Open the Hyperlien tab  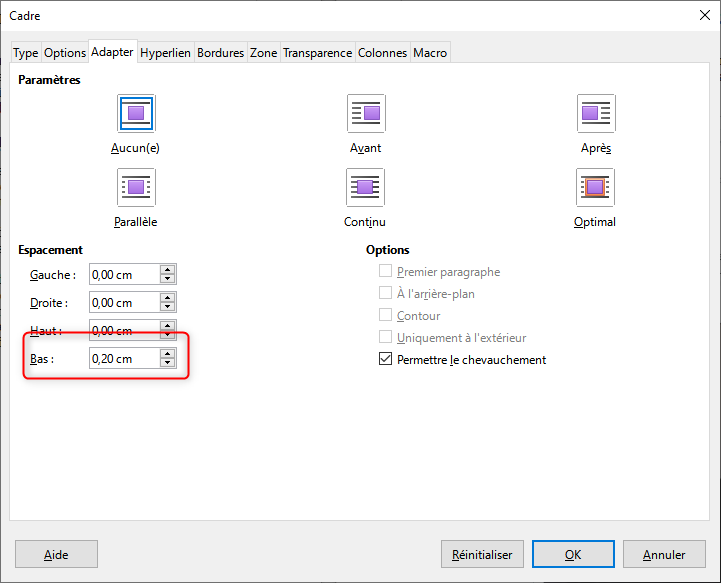tap(165, 53)
